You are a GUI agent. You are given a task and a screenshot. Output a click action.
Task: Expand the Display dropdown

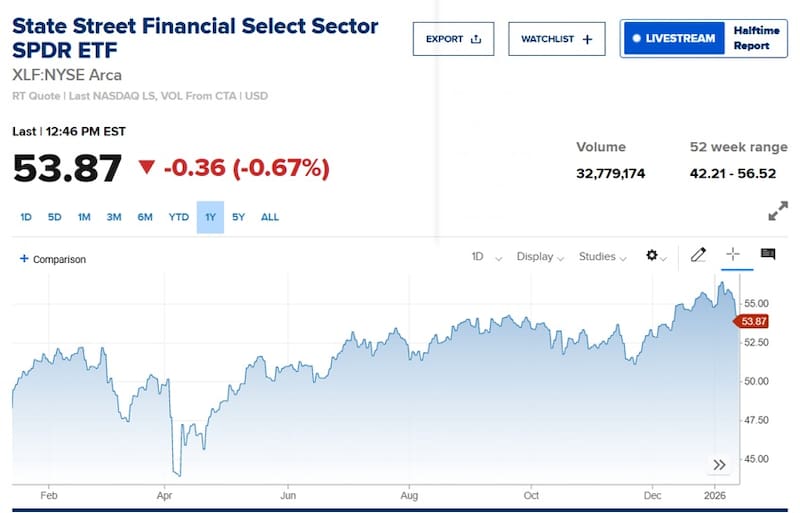coord(540,257)
